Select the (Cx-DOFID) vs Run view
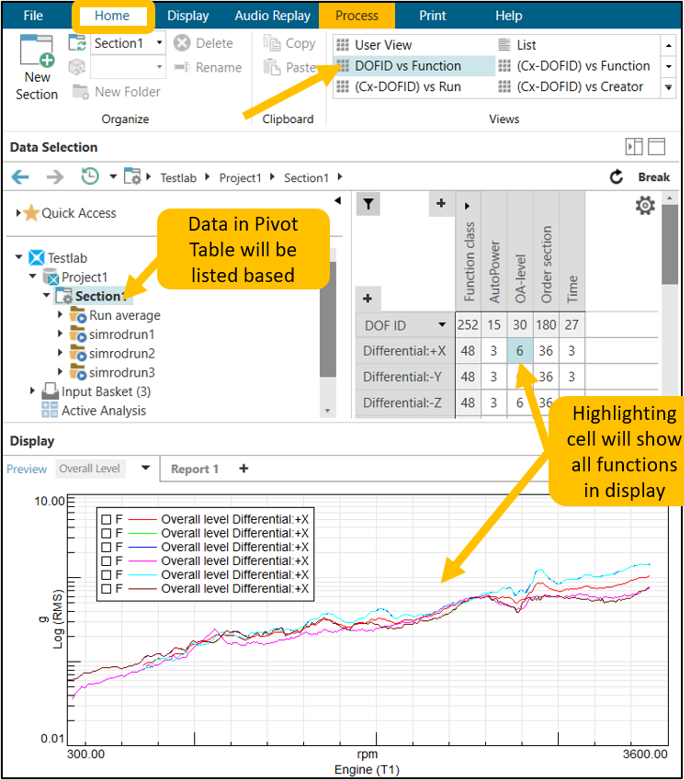Image resolution: width=684 pixels, height=780 pixels. 408,87
